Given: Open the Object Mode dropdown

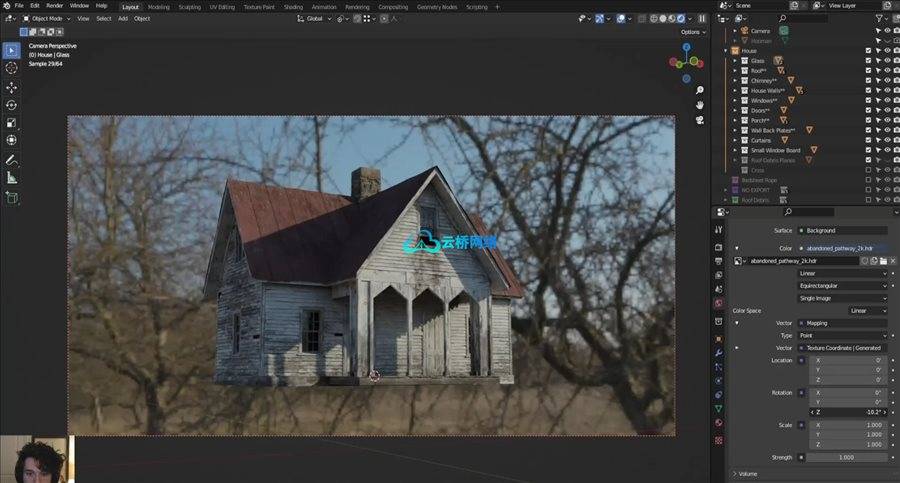Looking at the screenshot, I should (x=46, y=18).
